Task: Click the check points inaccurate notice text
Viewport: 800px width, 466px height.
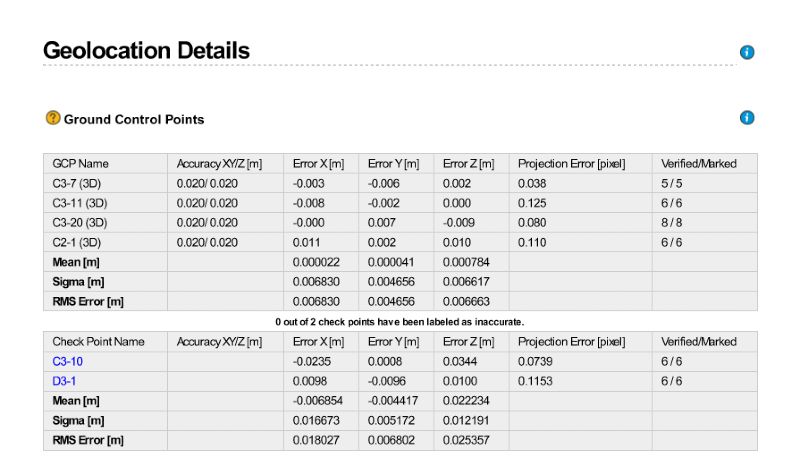Action: [x=400, y=321]
